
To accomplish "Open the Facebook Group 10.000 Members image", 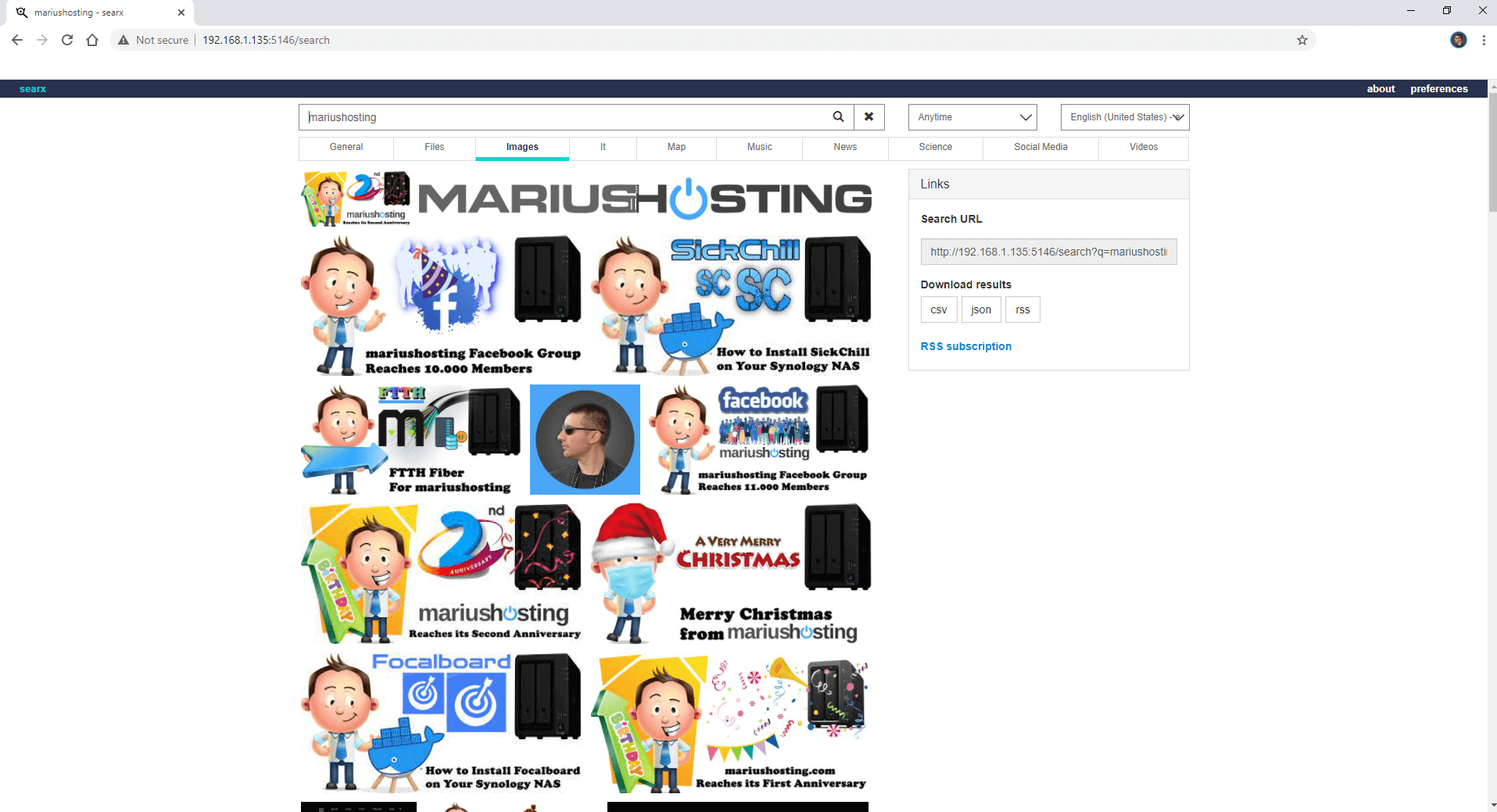I will (x=442, y=306).
